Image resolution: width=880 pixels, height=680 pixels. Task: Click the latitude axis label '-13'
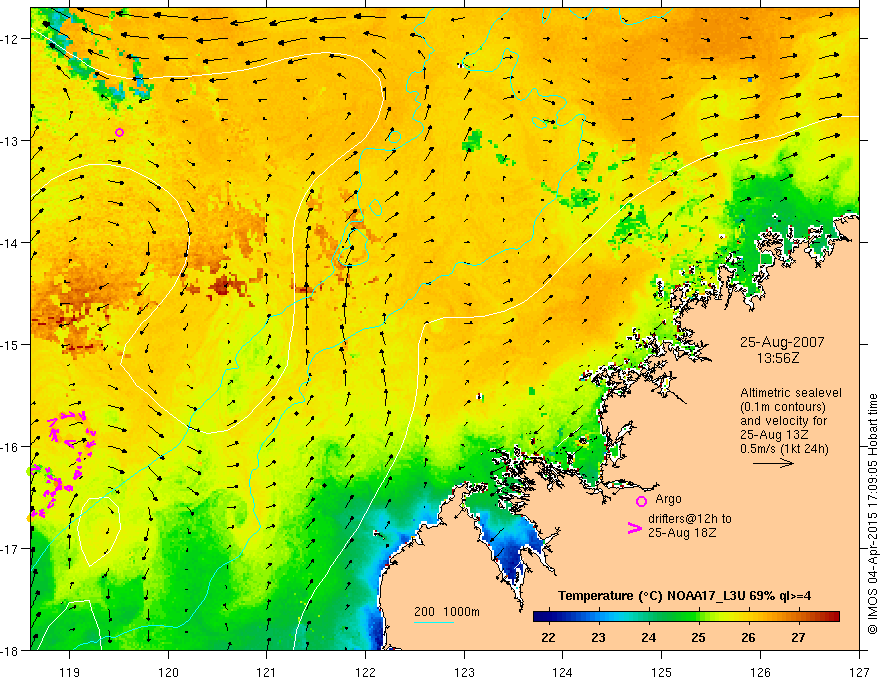click(11, 141)
